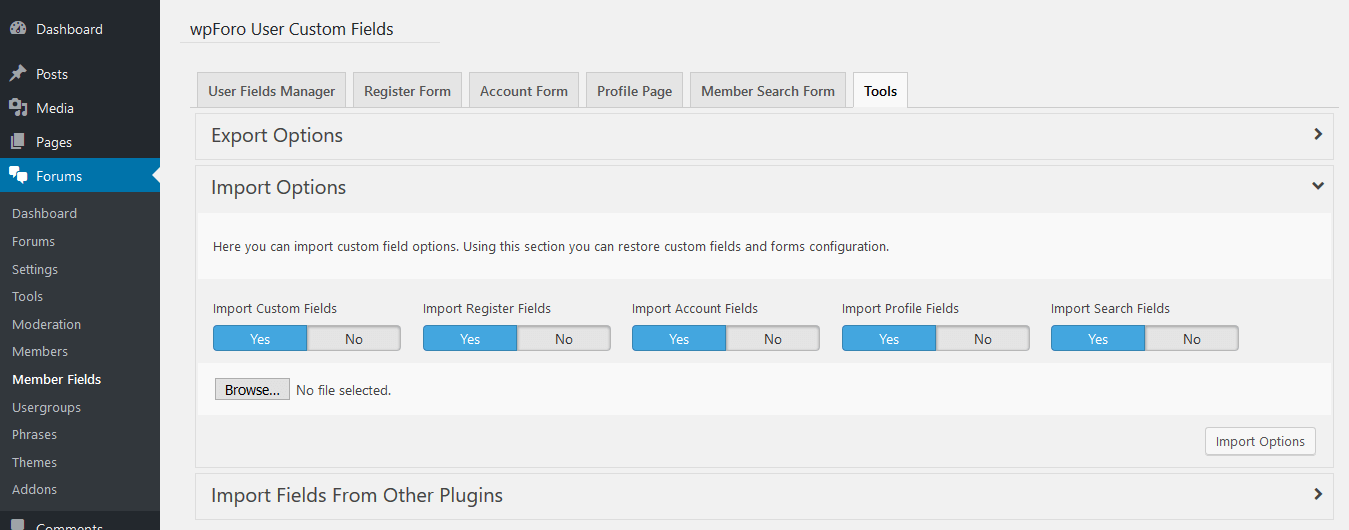The image size is (1349, 530).
Task: Expand Import Fields From Other Plugins
Action: (x=1318, y=494)
